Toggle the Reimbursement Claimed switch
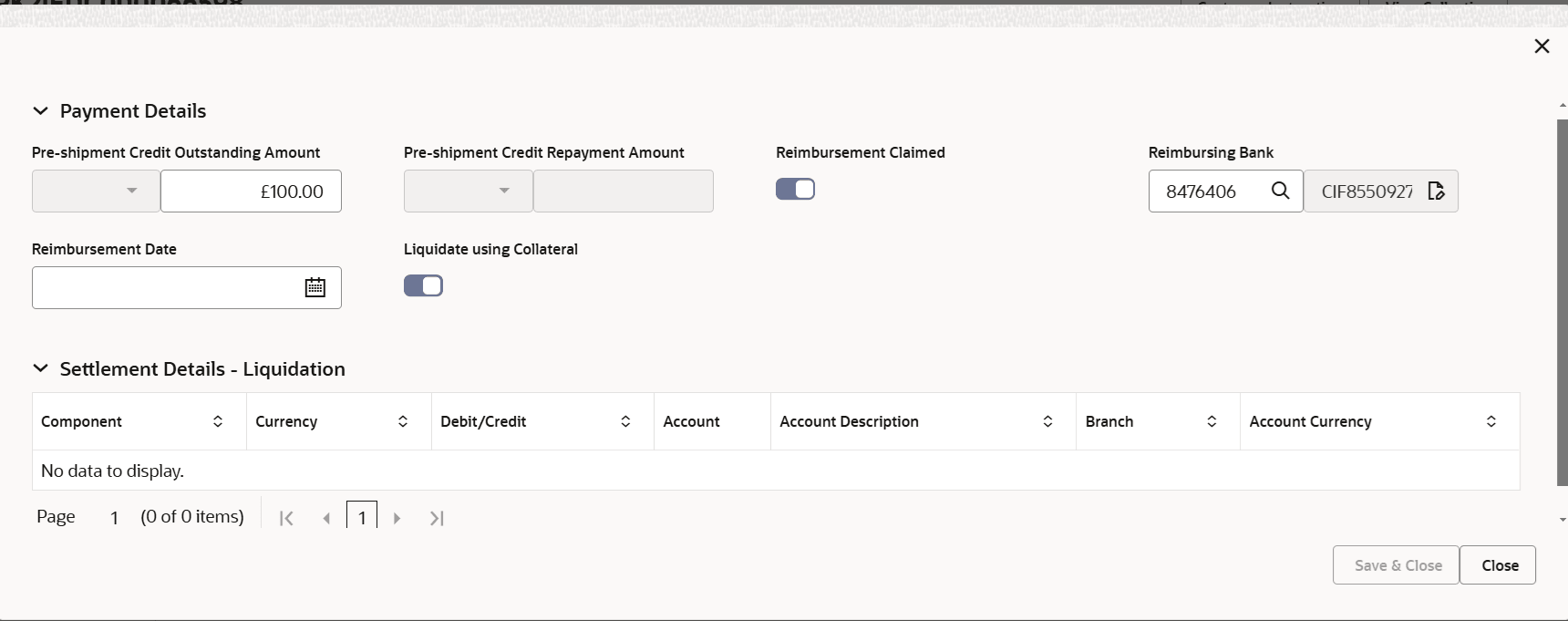 (x=795, y=189)
